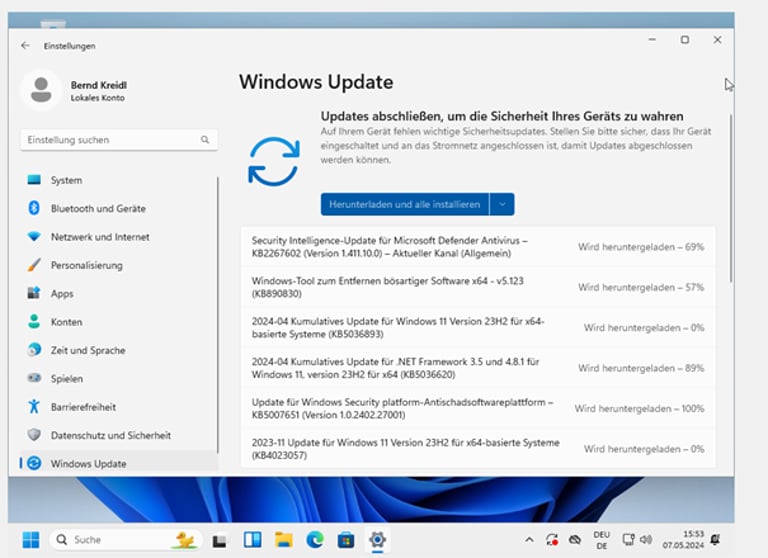Click the KB5036893 cumulative update entry
The width and height of the screenshot is (768, 558).
479,328
